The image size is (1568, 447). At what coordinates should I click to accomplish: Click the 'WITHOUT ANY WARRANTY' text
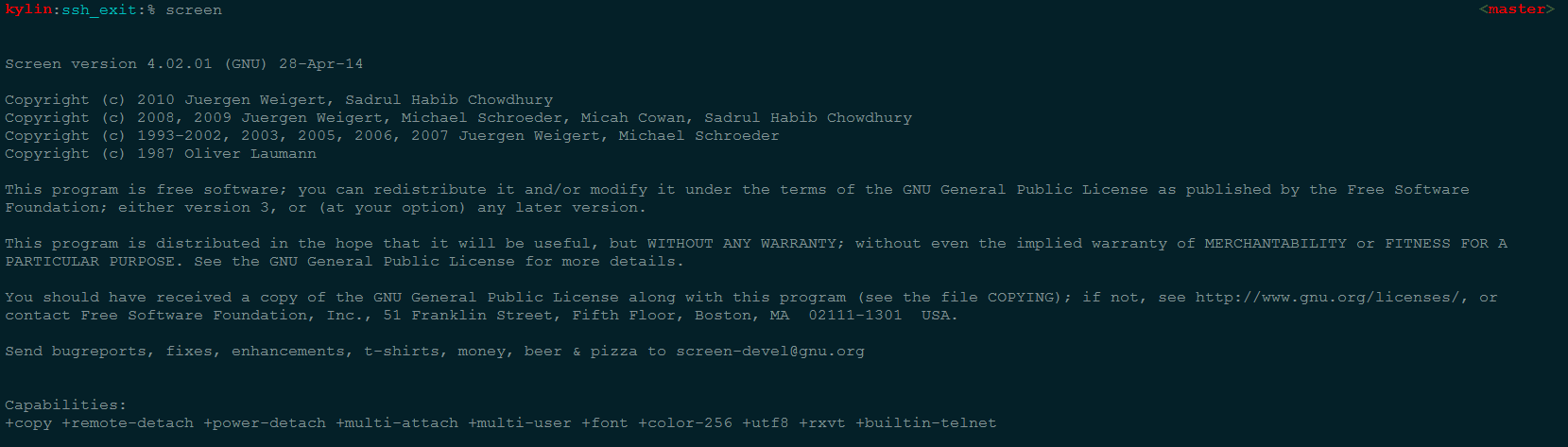point(742,243)
